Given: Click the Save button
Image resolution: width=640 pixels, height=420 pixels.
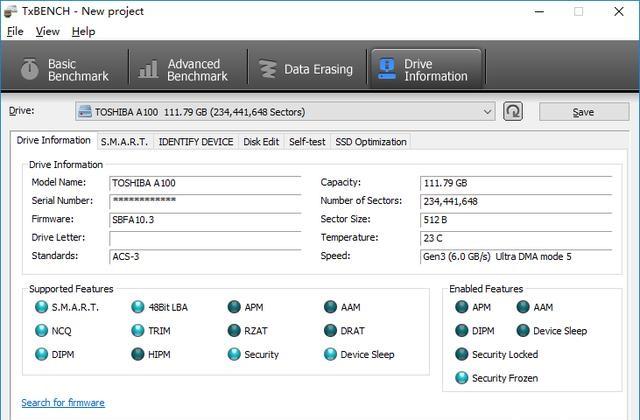Looking at the screenshot, I should point(584,112).
